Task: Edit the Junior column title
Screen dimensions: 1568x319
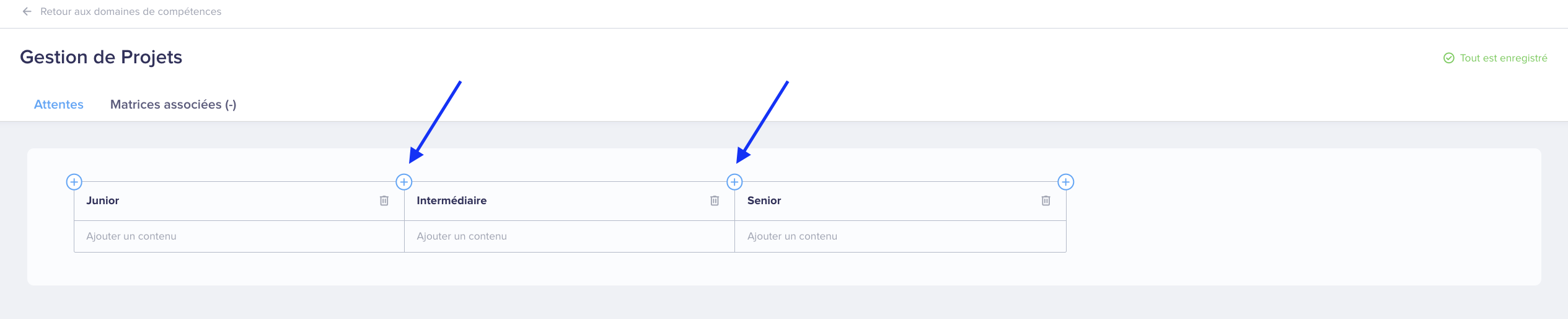Action: coord(103,200)
